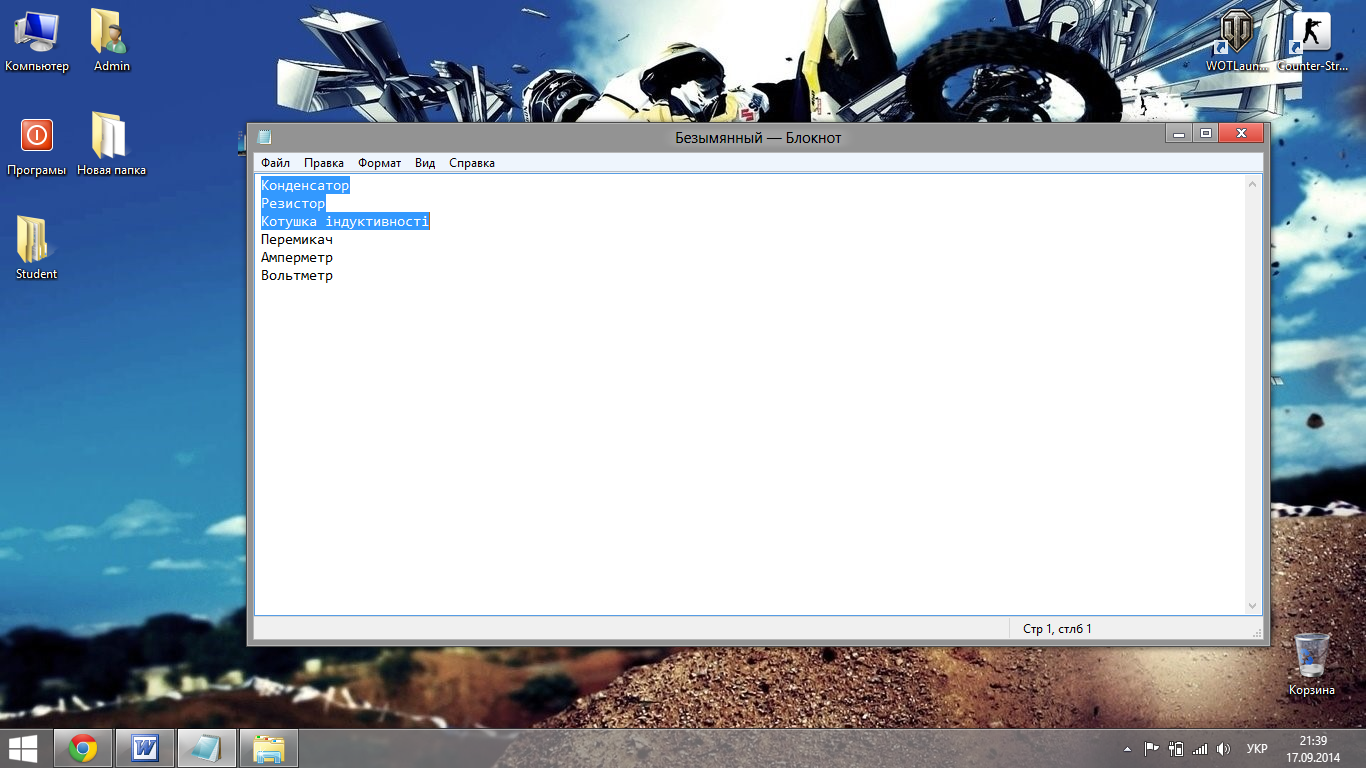This screenshot has width=1366, height=768.
Task: Click the word Перемикач
Action: [297, 240]
